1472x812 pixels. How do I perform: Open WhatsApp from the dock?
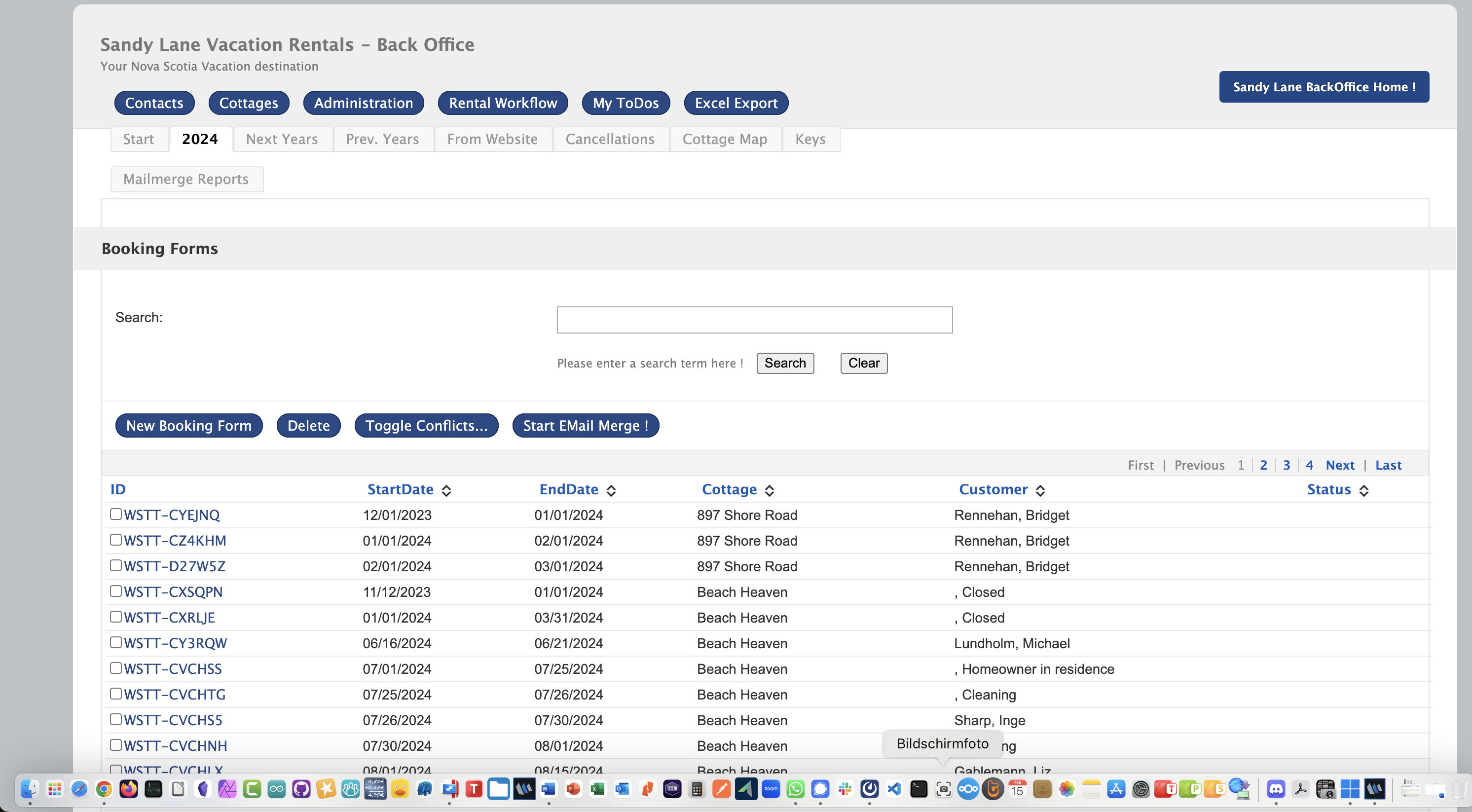pyautogui.click(x=795, y=789)
